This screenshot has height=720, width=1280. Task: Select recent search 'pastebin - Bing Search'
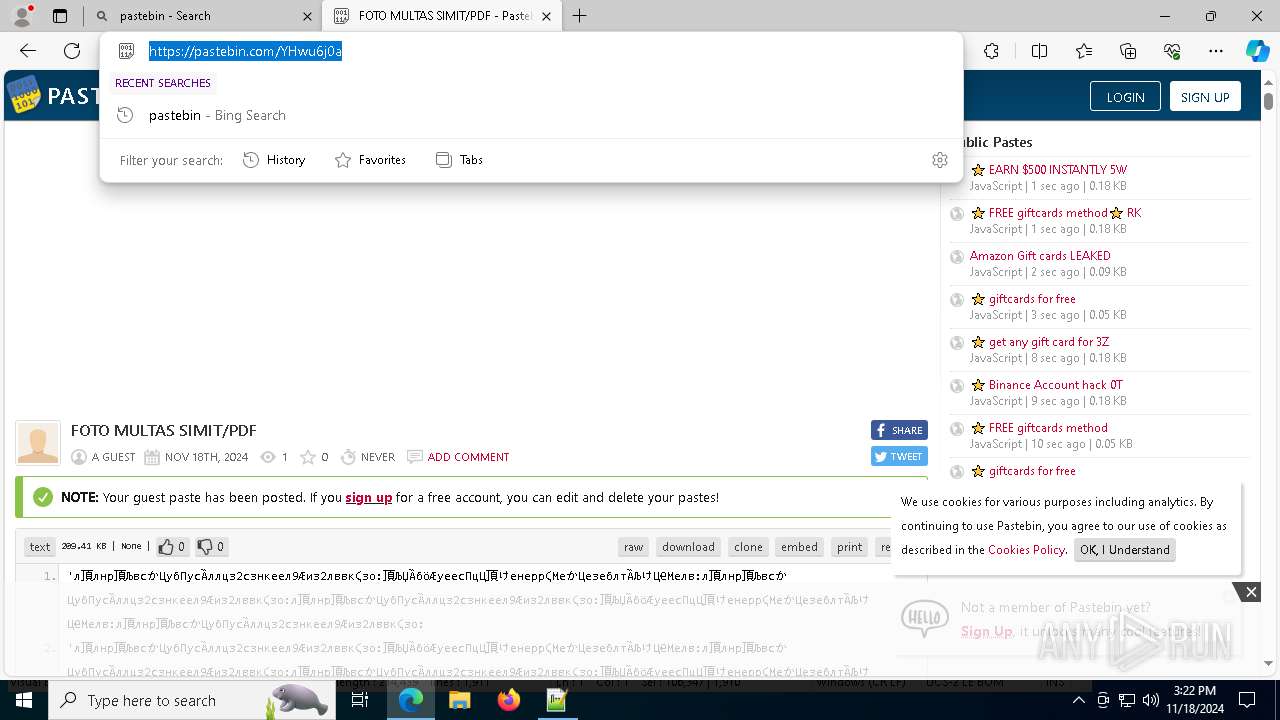tap(531, 115)
